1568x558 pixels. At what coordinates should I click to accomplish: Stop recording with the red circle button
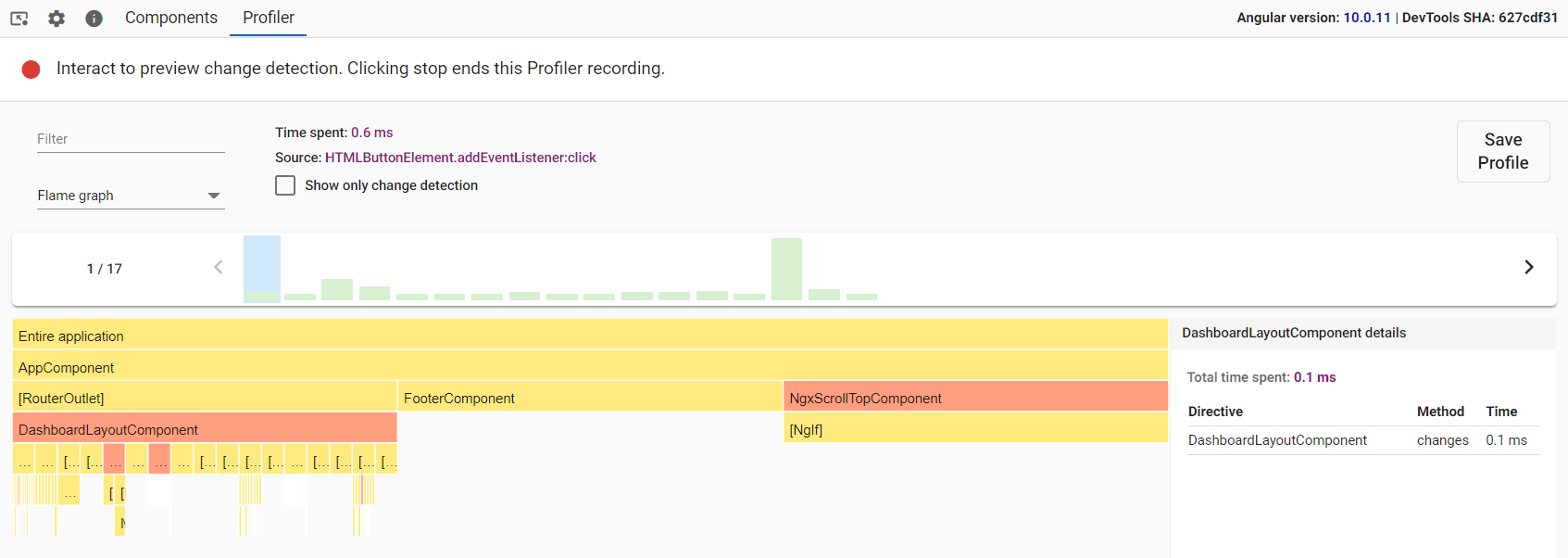(x=31, y=70)
